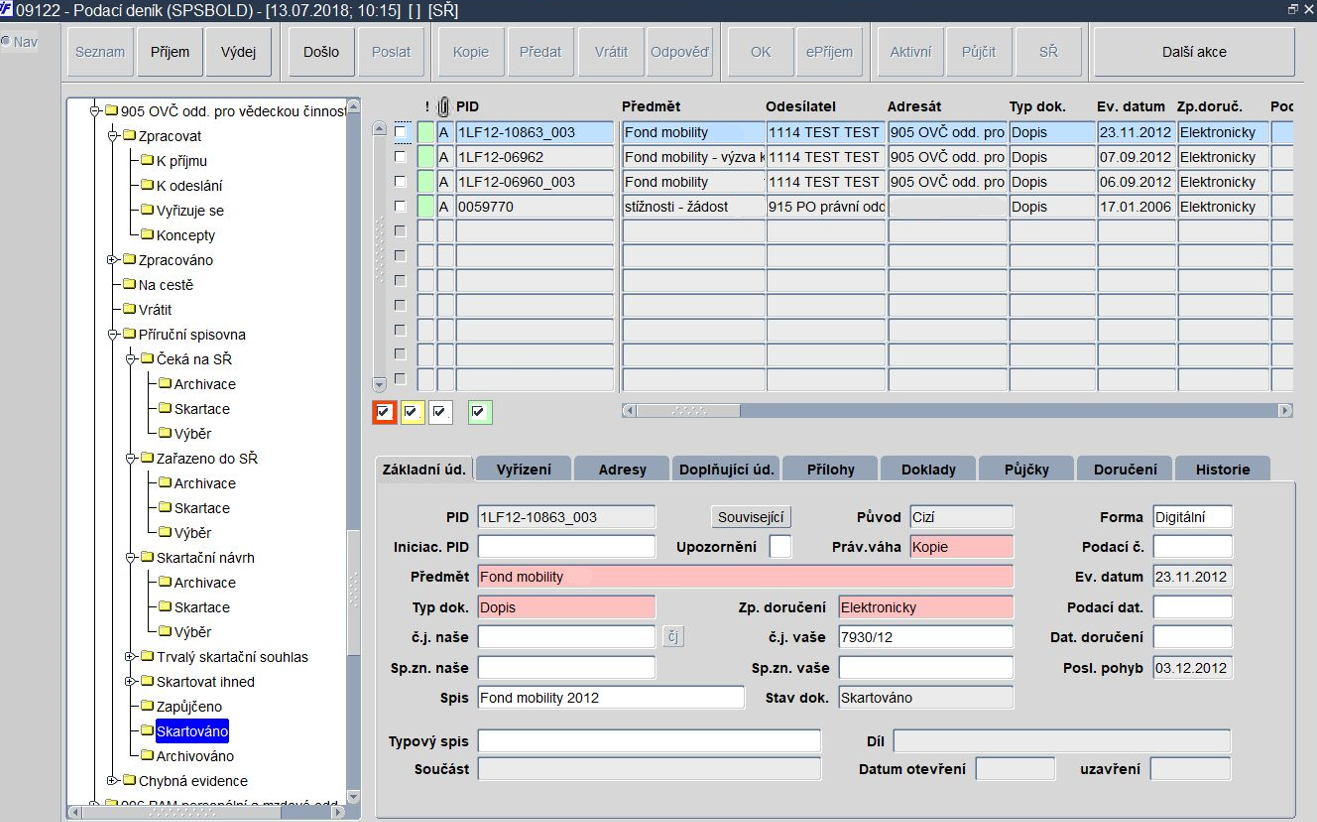This screenshot has height=822, width=1317.
Task: Toggle the yellow color filter checkbox
Action: (412, 412)
